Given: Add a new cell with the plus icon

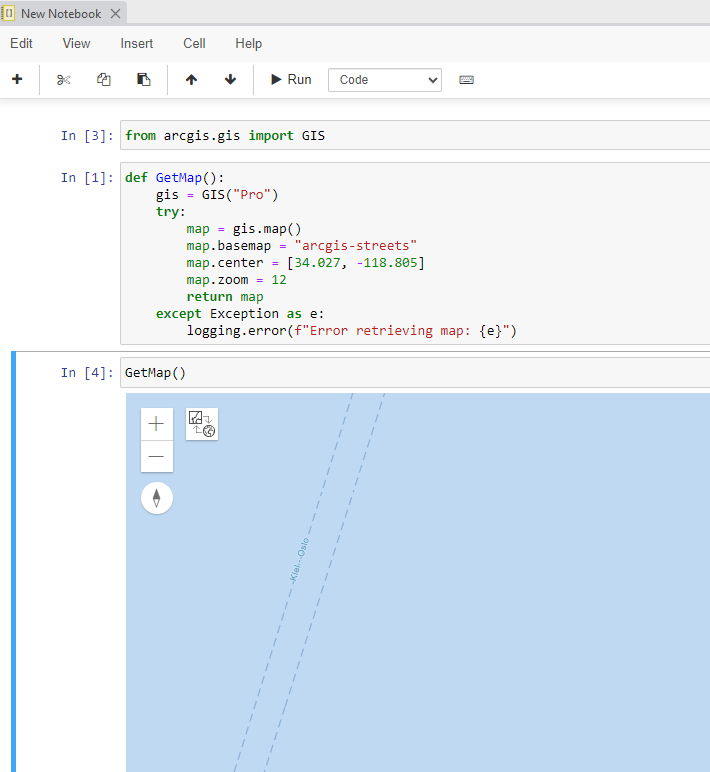Looking at the screenshot, I should [17, 80].
